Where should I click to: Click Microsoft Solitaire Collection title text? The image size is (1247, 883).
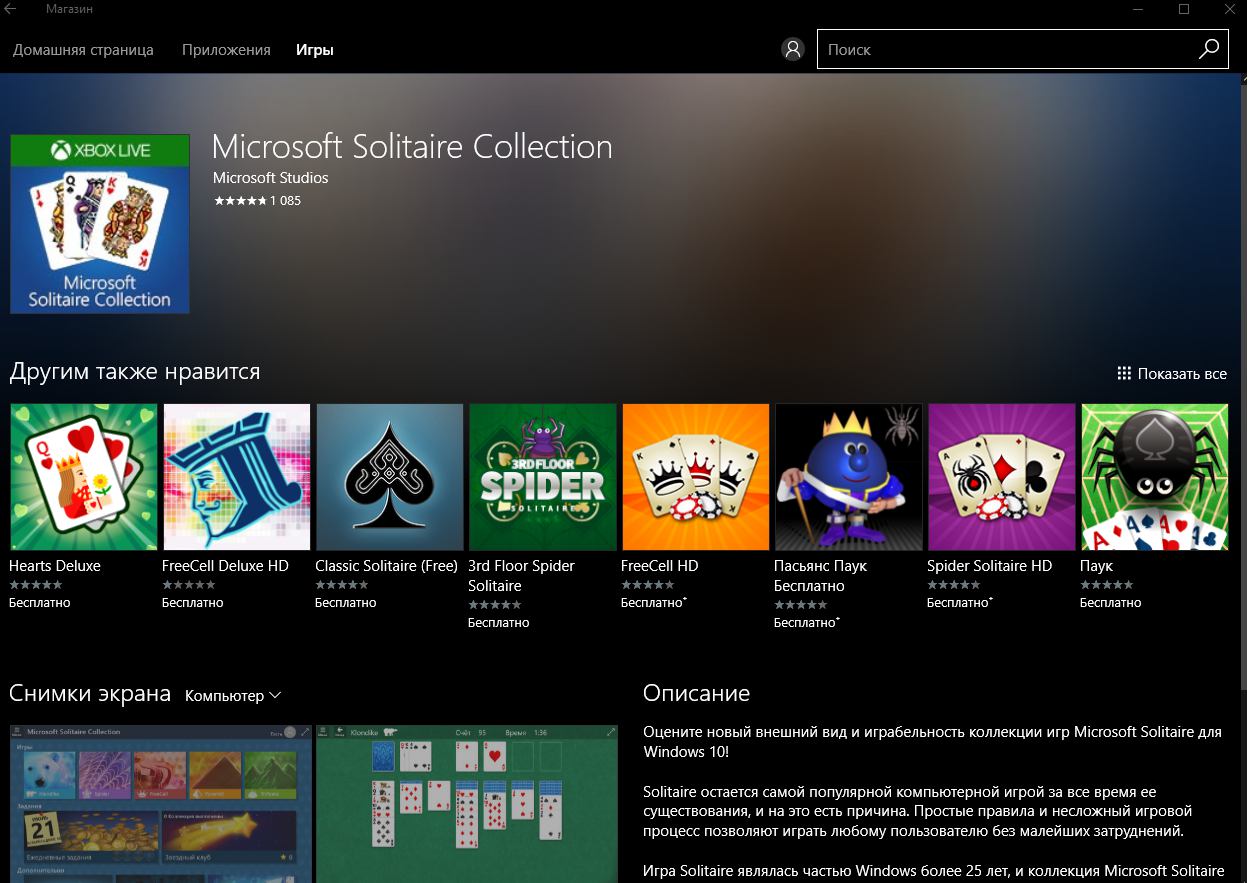point(412,147)
